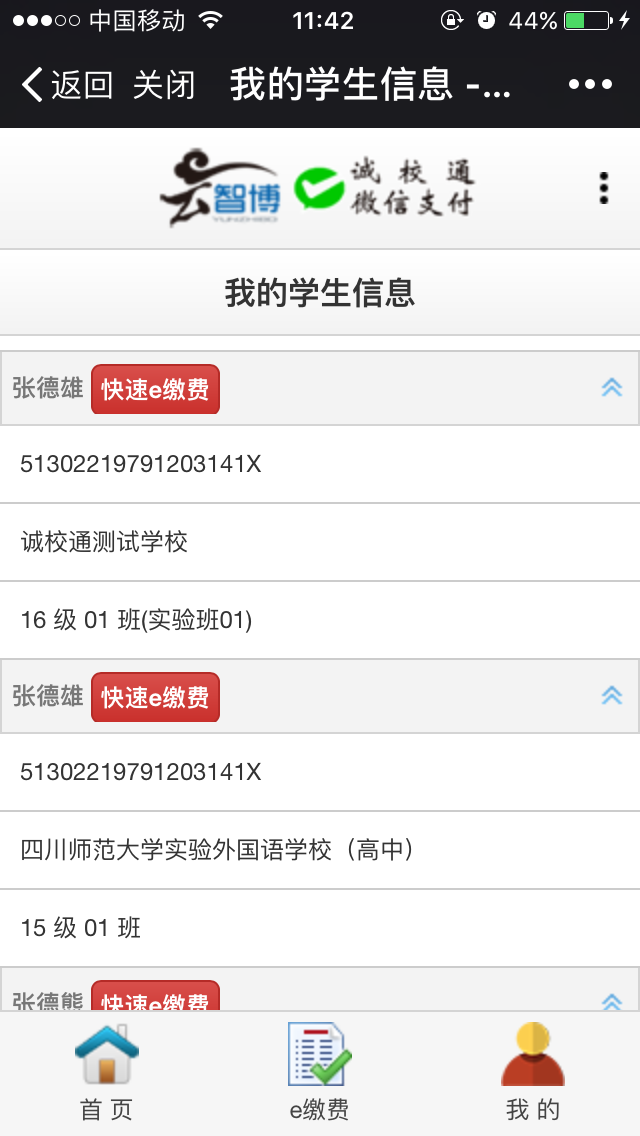This screenshot has height=1136, width=640.
Task: Tap the battery indicator in status bar
Action: (x=589, y=21)
